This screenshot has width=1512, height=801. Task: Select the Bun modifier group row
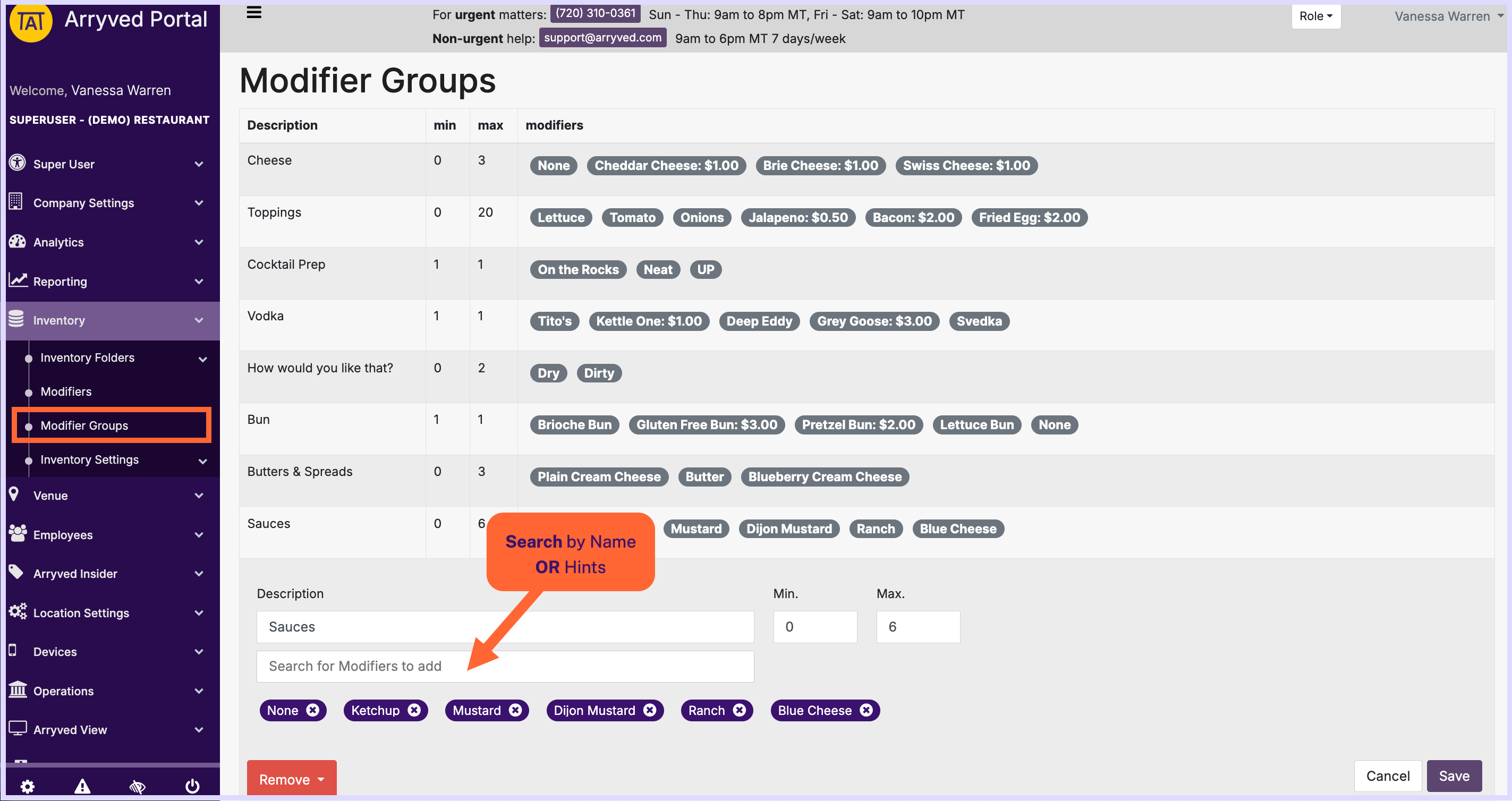[x=867, y=429]
